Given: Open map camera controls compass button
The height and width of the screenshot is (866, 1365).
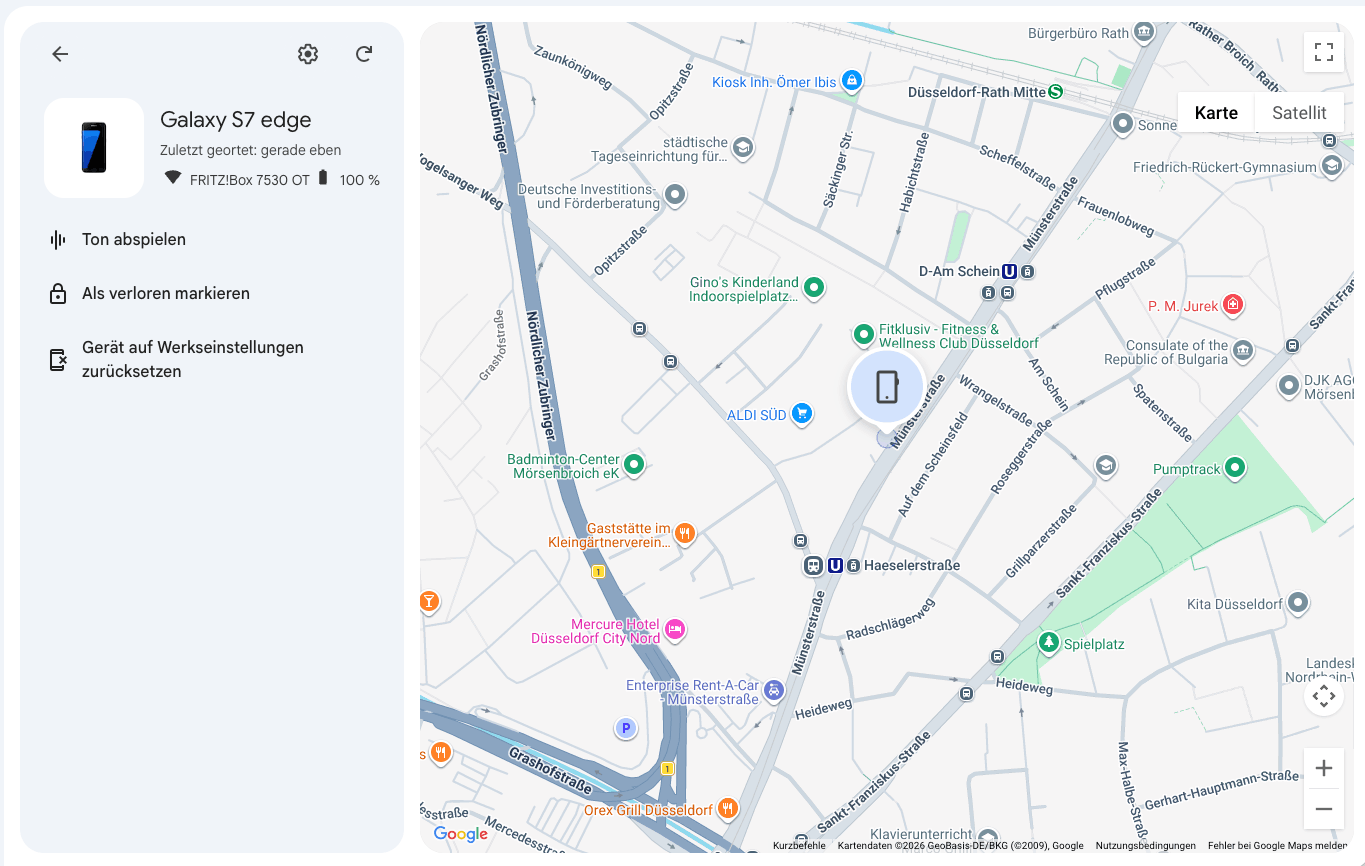Looking at the screenshot, I should (x=1324, y=696).
